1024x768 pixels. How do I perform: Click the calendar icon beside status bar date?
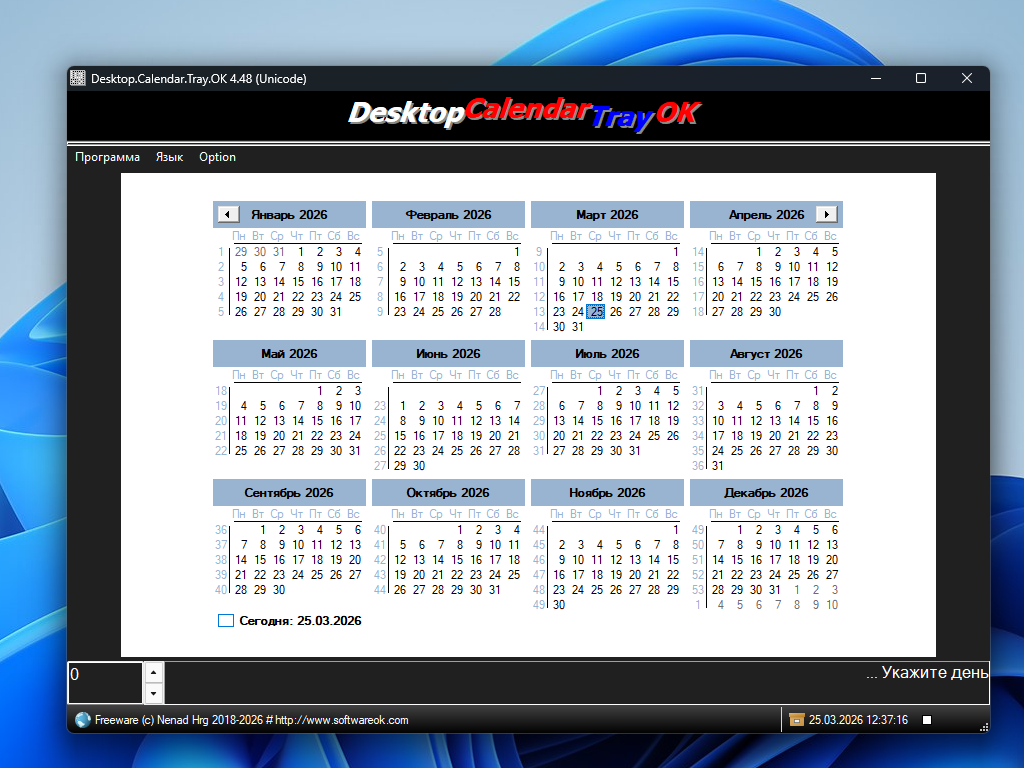[x=796, y=720]
